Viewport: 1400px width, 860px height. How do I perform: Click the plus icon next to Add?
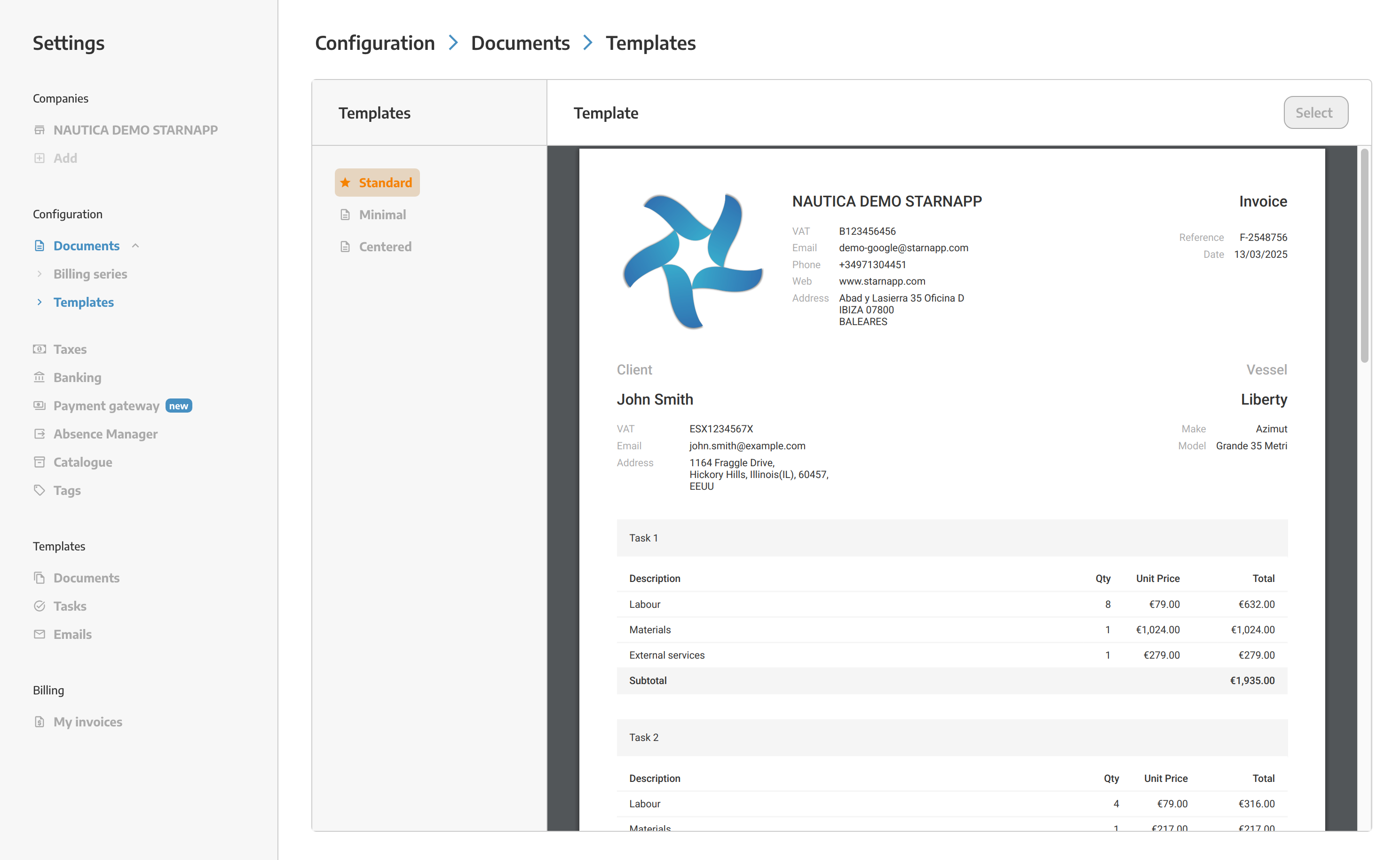pyautogui.click(x=39, y=158)
